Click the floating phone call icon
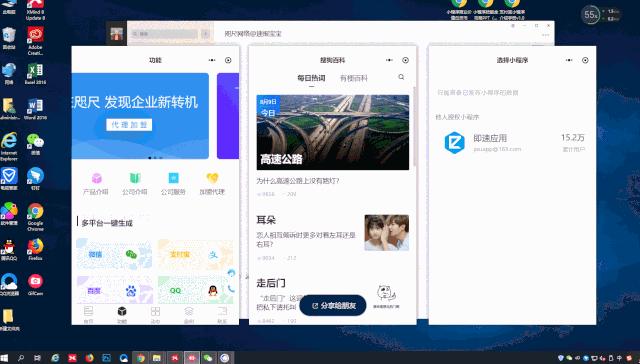The height and width of the screenshot is (364, 640). pos(231,289)
